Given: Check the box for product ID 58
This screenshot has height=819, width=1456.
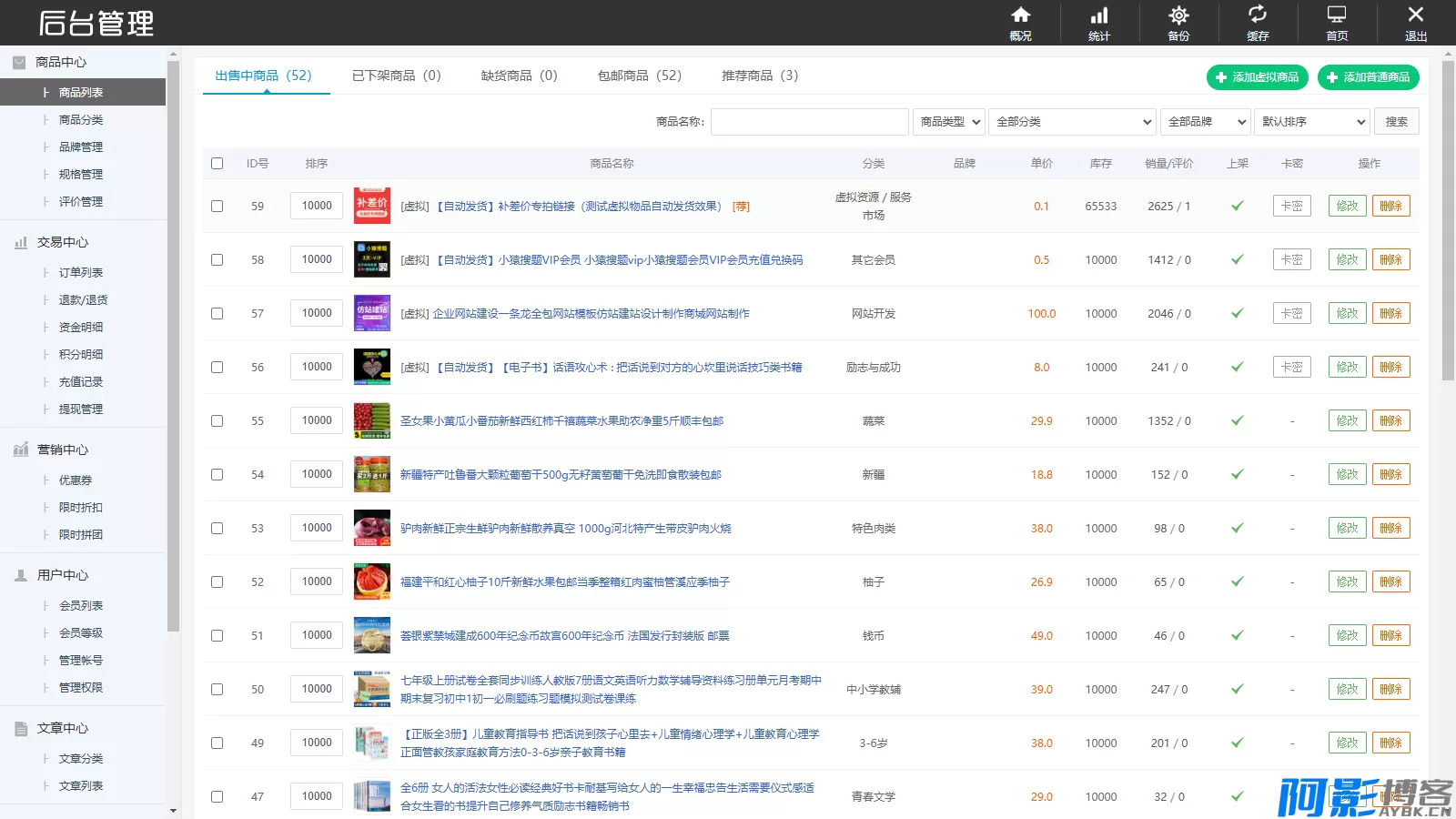Looking at the screenshot, I should point(217,260).
